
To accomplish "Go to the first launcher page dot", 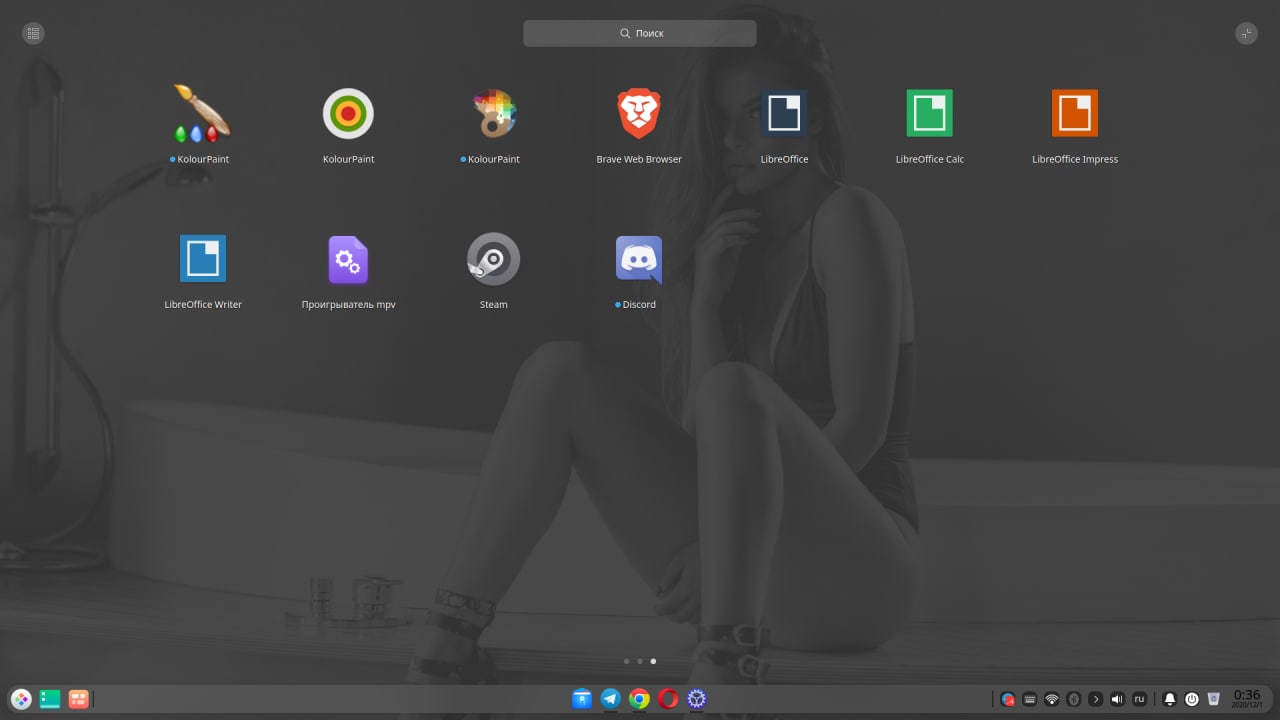I will (x=626, y=661).
